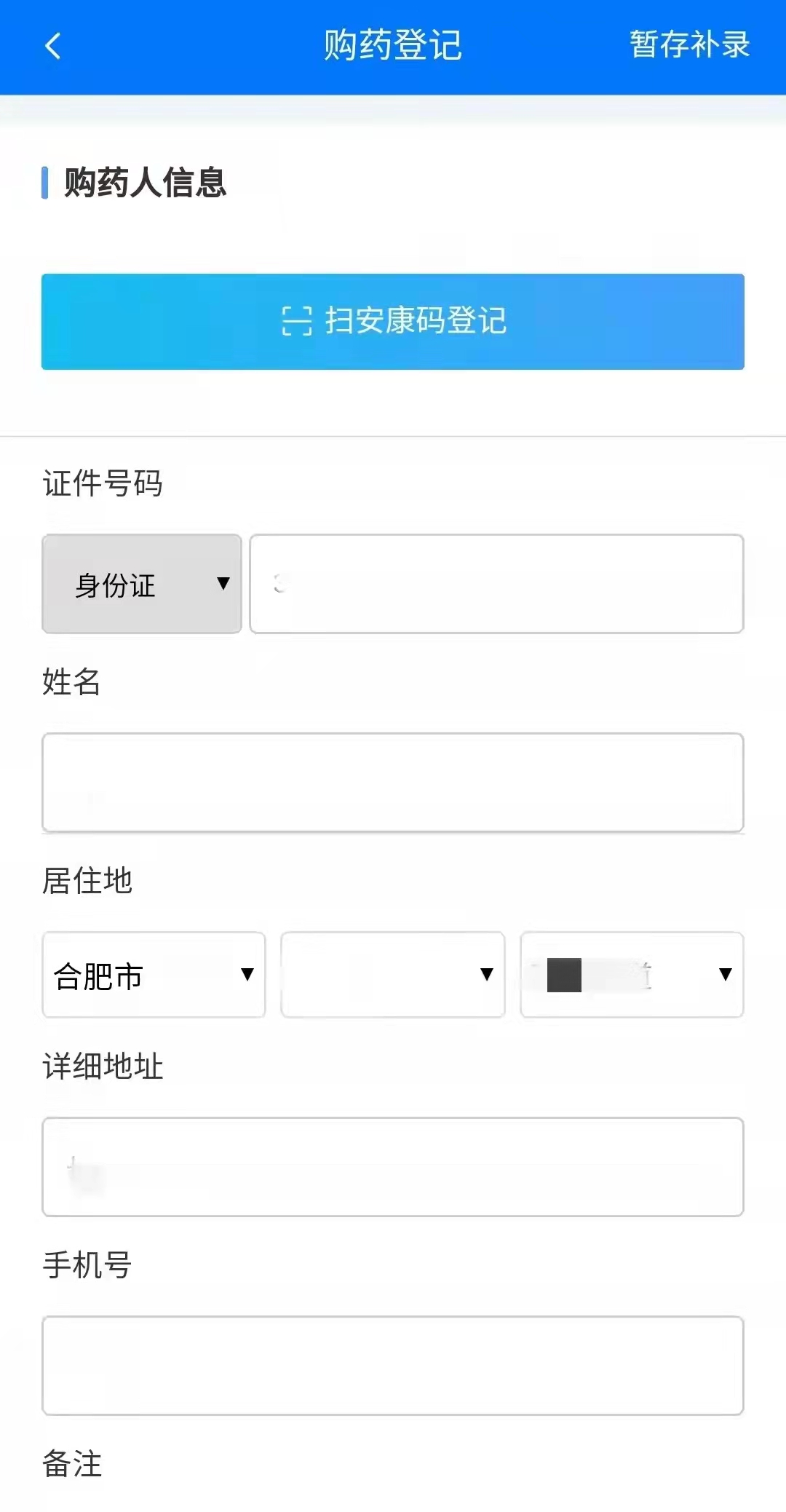Click the 详细地址 input box
This screenshot has height=1512, width=786.
(x=393, y=1166)
